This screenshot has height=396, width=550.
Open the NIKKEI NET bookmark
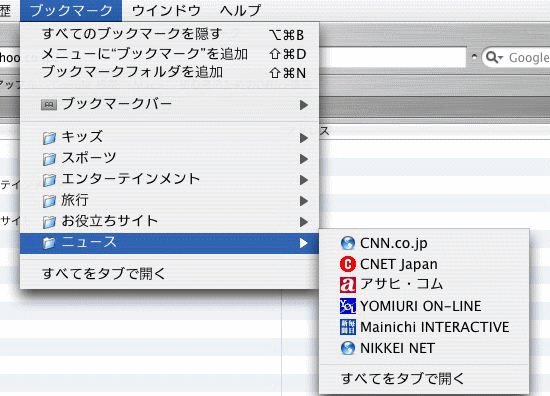424,348
